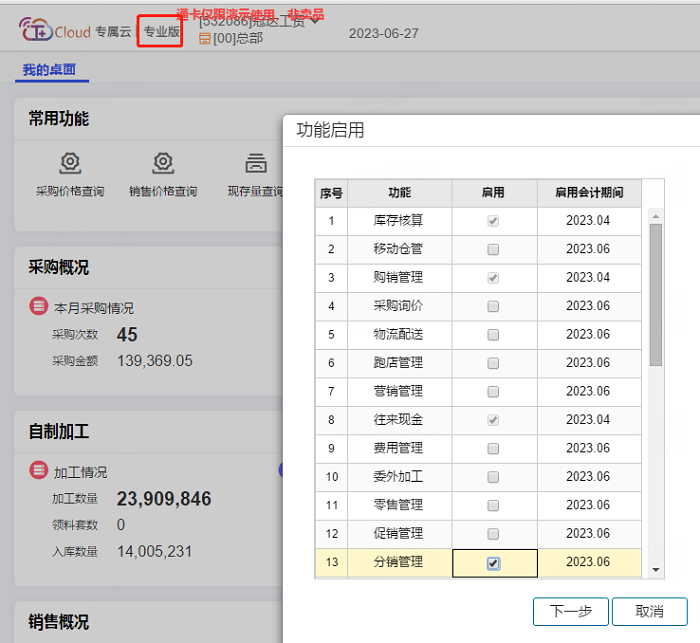Click the 启用会计期间 column header
Screen dimensions: 700x643
(589, 193)
